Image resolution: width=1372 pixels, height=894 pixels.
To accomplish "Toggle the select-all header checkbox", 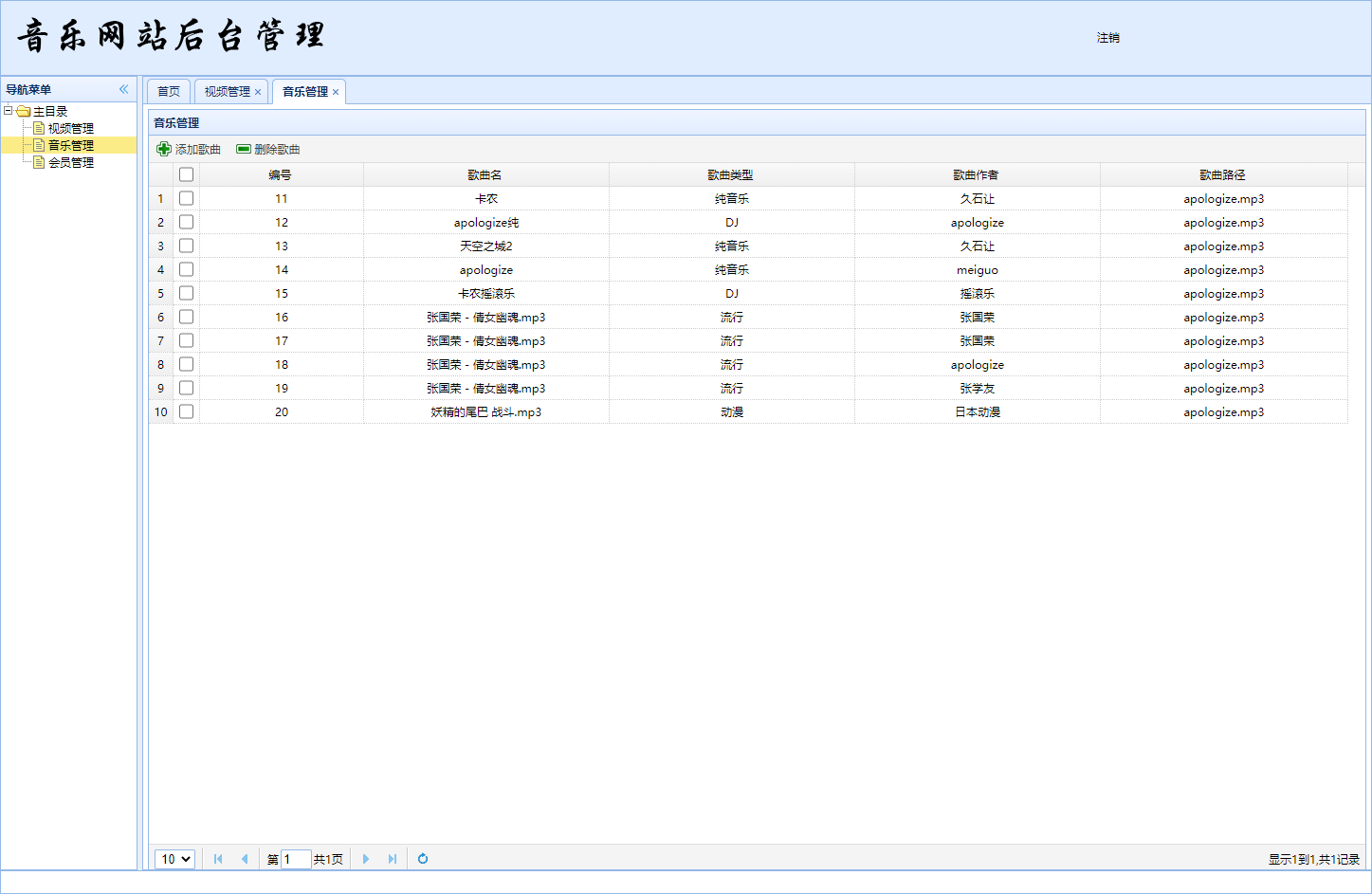I will coord(186,174).
